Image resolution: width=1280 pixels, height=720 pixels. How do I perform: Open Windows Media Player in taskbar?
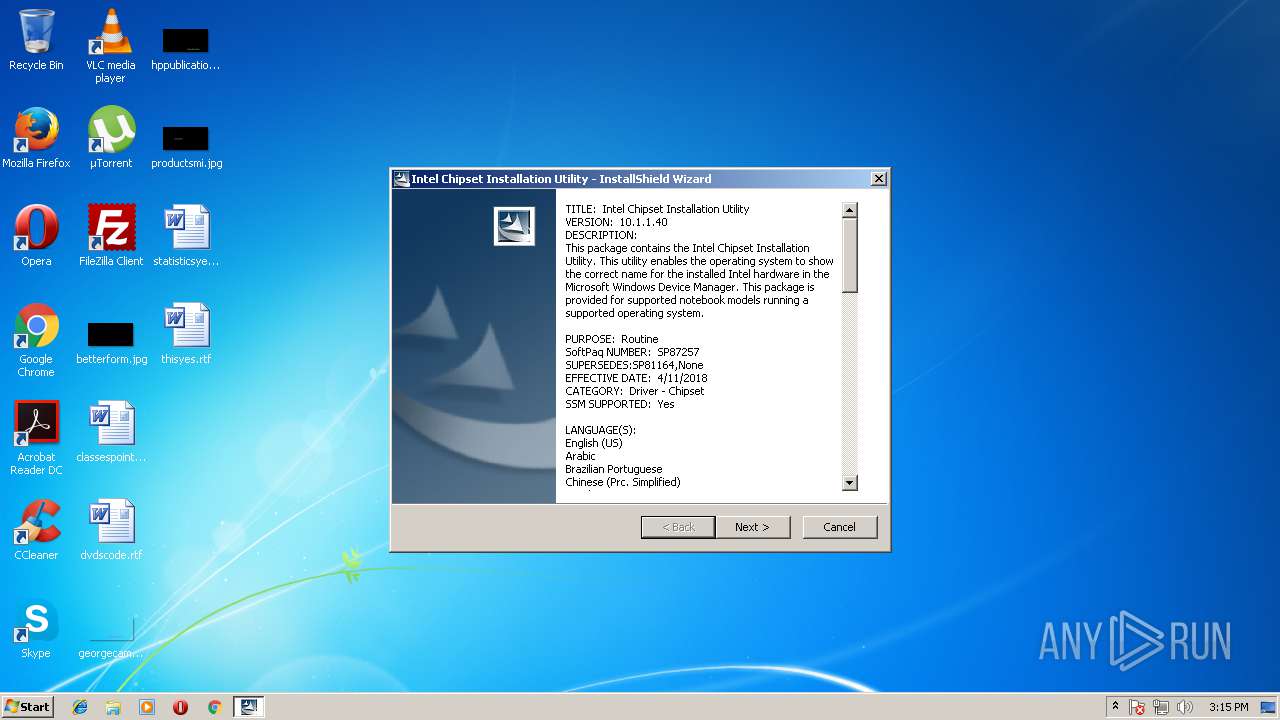click(x=147, y=707)
